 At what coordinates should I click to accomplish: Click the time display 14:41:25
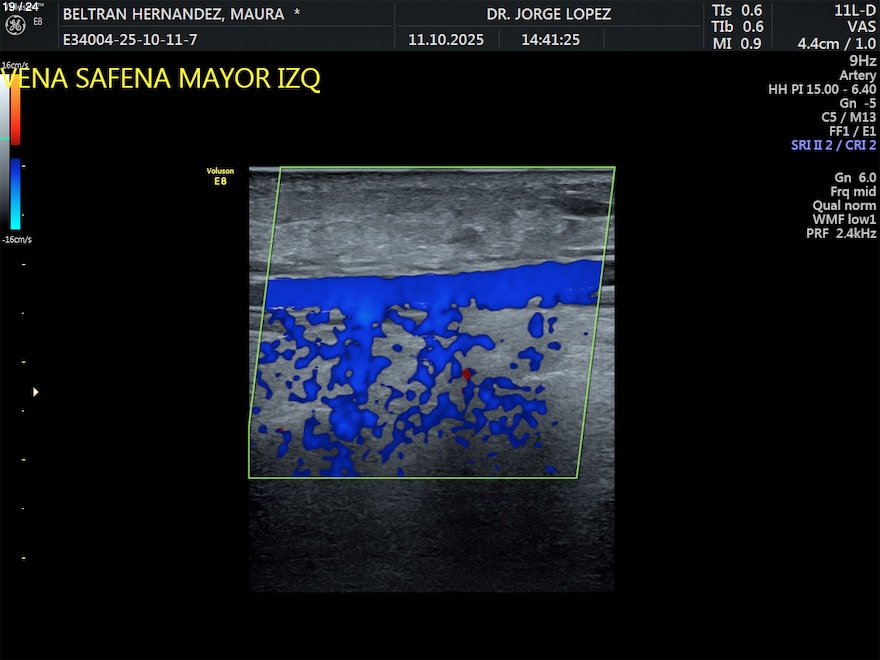point(550,40)
